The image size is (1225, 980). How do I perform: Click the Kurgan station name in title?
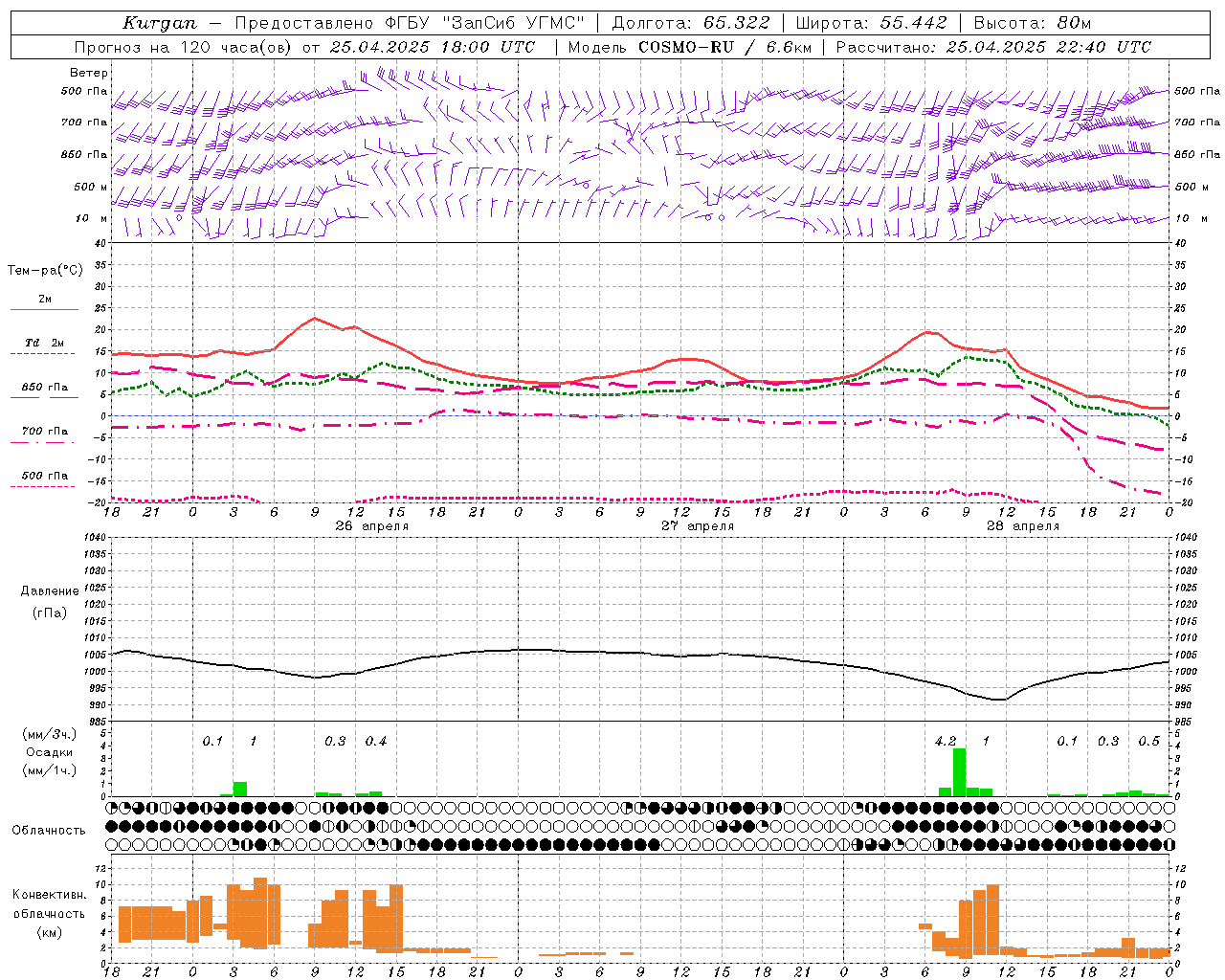pos(160,23)
